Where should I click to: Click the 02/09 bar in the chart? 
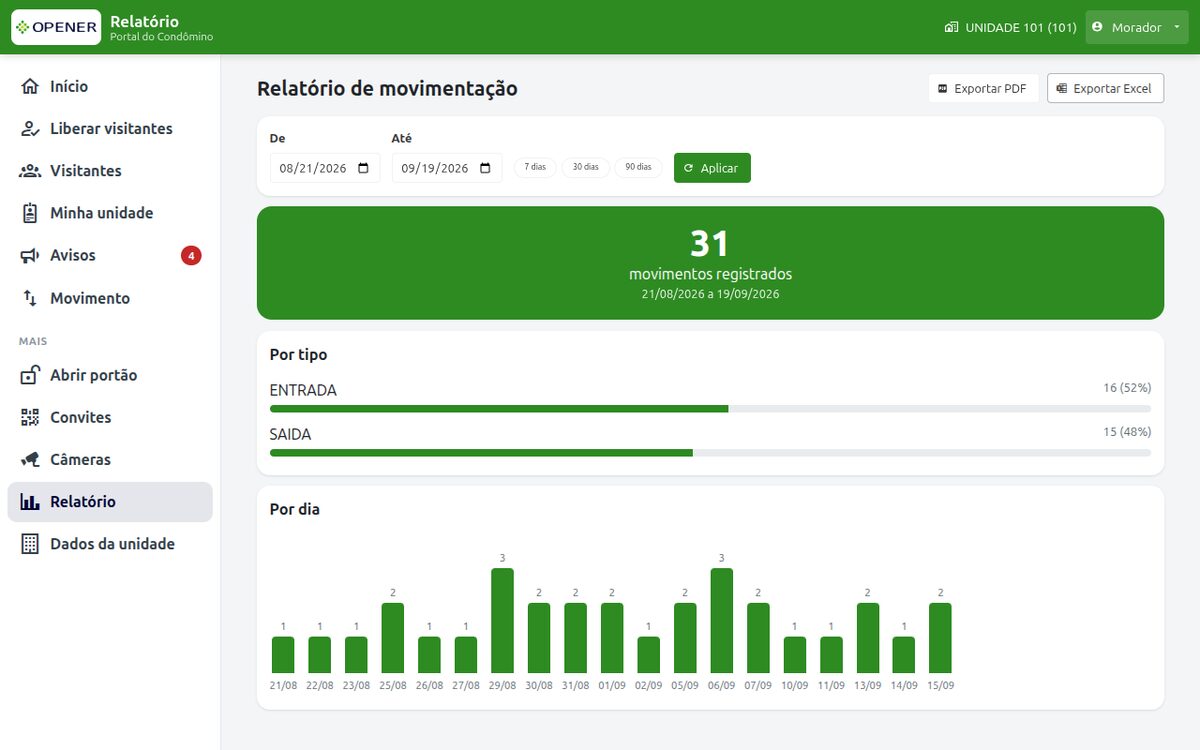[648, 655]
